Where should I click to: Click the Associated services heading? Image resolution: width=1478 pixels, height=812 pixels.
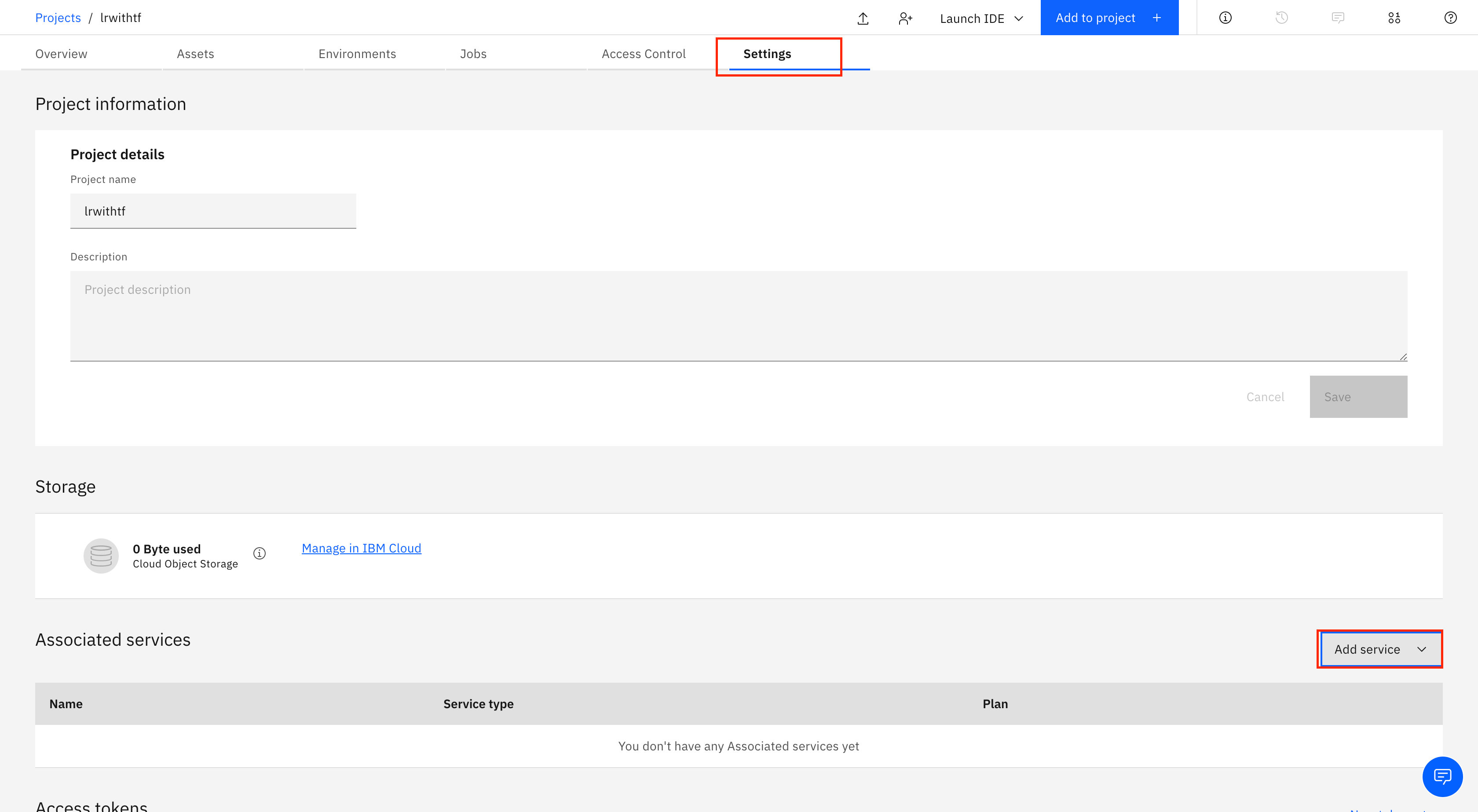pyautogui.click(x=113, y=640)
